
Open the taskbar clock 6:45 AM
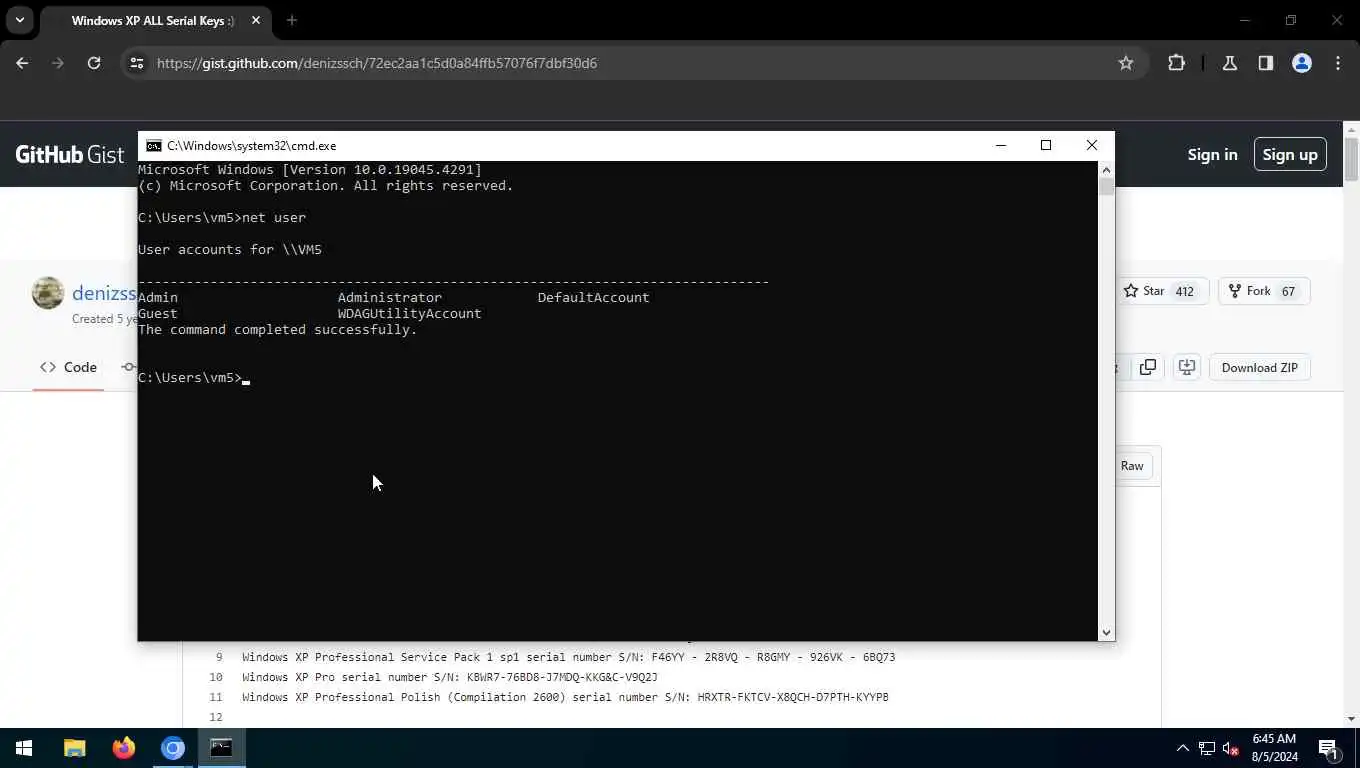tap(1273, 748)
